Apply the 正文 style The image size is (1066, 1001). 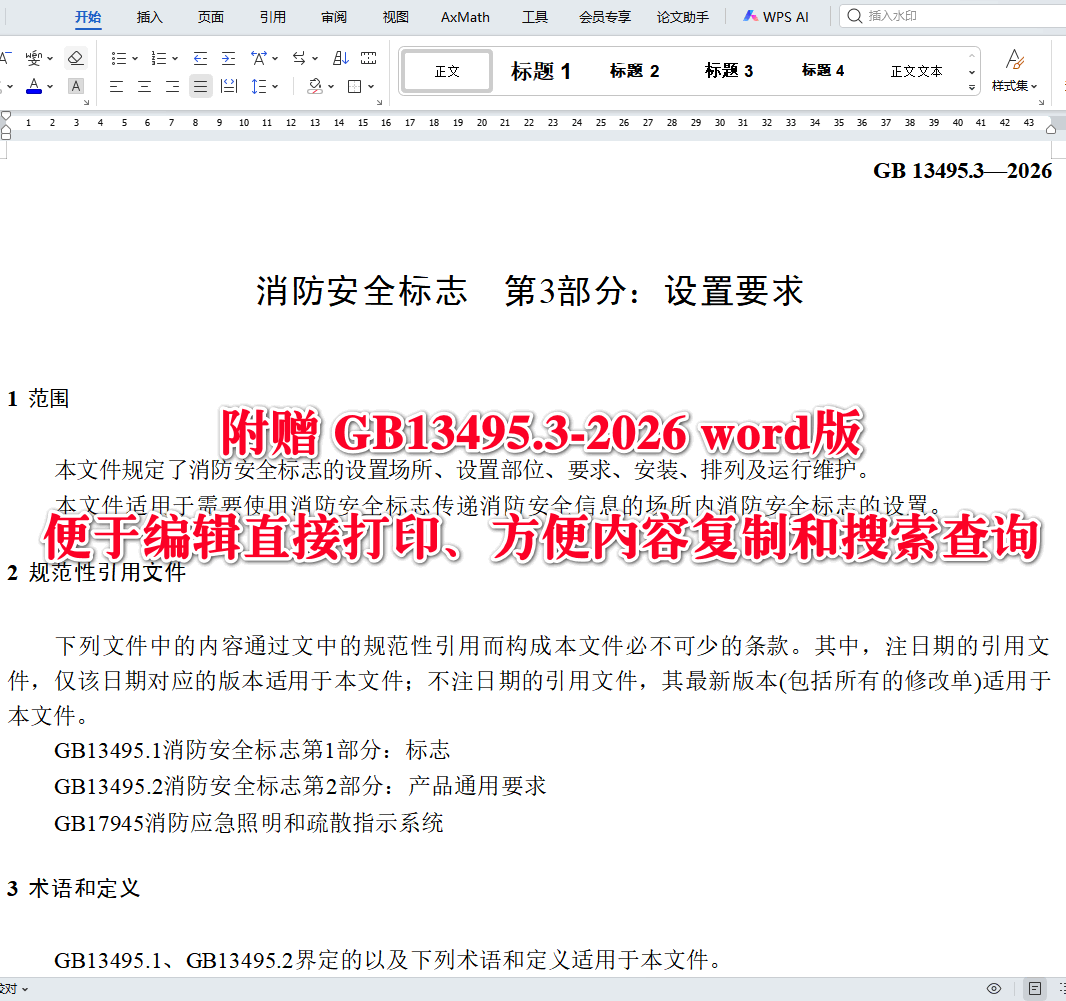pos(445,70)
